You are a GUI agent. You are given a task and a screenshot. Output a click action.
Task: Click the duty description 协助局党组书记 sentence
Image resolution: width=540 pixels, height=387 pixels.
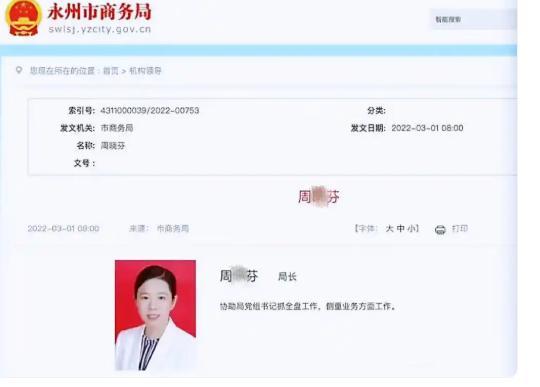point(308,306)
